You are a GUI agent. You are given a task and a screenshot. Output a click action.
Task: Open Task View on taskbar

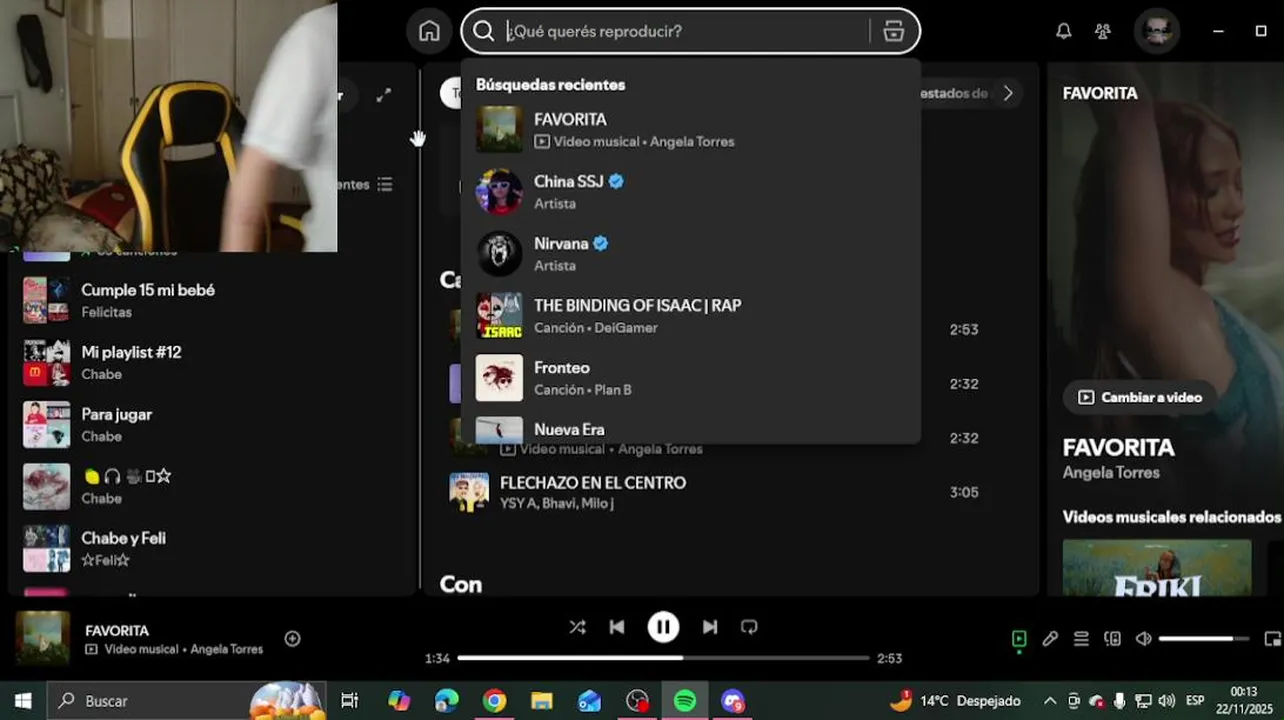click(349, 701)
